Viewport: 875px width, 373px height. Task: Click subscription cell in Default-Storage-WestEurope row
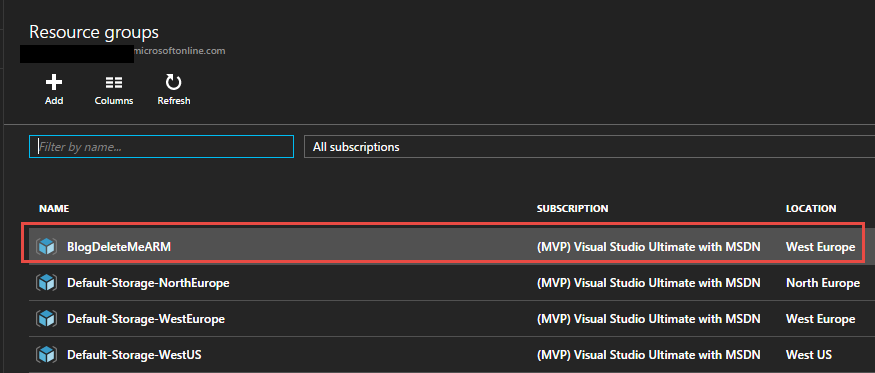(648, 319)
